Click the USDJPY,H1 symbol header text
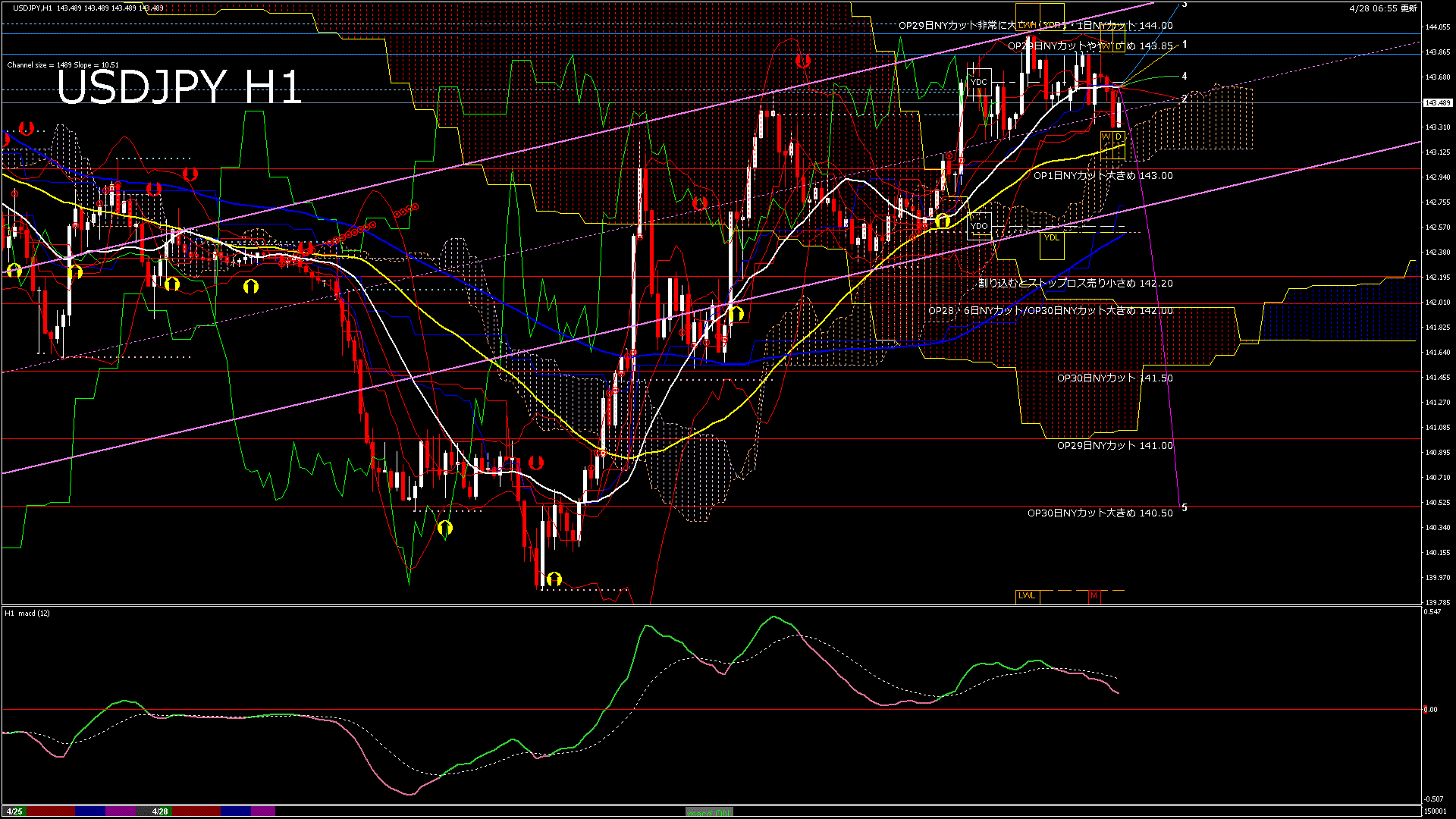The height and width of the screenshot is (819, 1456). point(32,8)
